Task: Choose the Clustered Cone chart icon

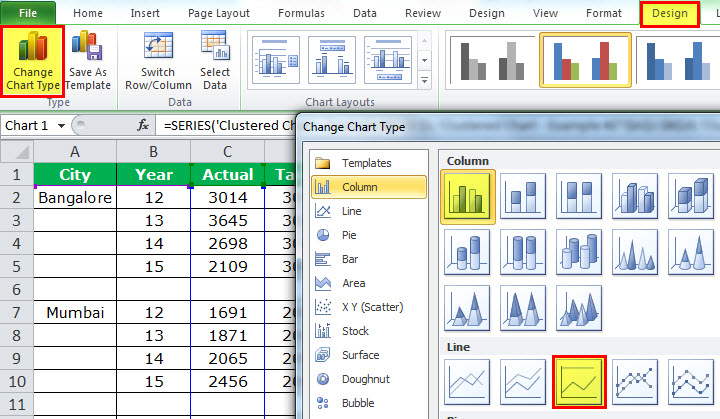Action: click(635, 252)
